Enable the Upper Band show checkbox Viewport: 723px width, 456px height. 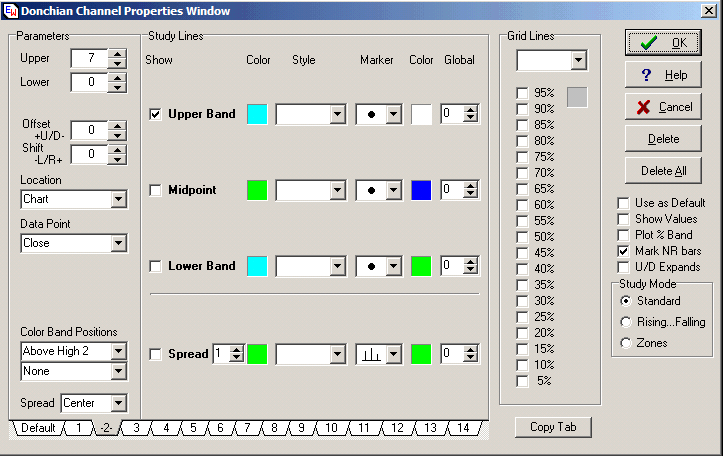click(x=155, y=114)
